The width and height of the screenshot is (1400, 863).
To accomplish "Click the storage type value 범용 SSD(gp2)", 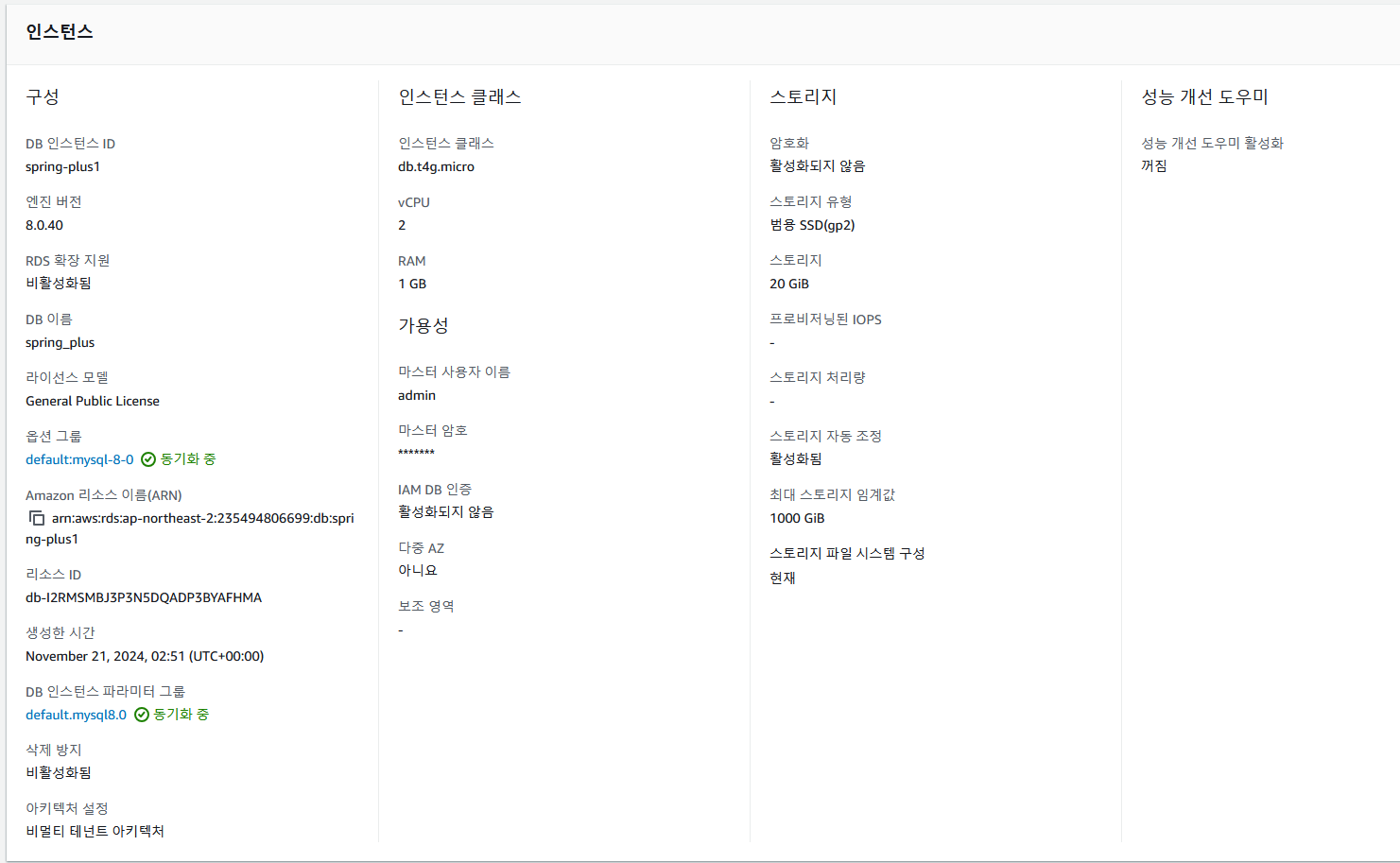I will [812, 225].
